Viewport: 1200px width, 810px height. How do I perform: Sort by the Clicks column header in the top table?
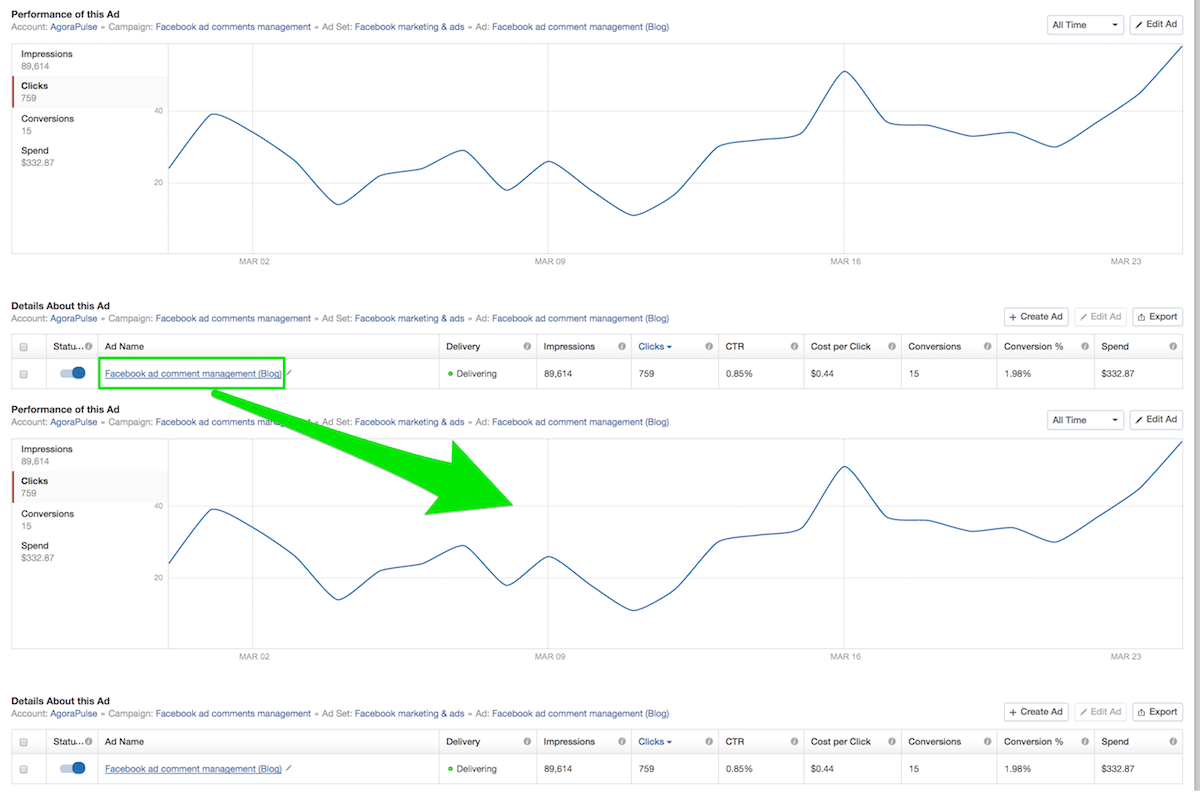click(x=654, y=347)
